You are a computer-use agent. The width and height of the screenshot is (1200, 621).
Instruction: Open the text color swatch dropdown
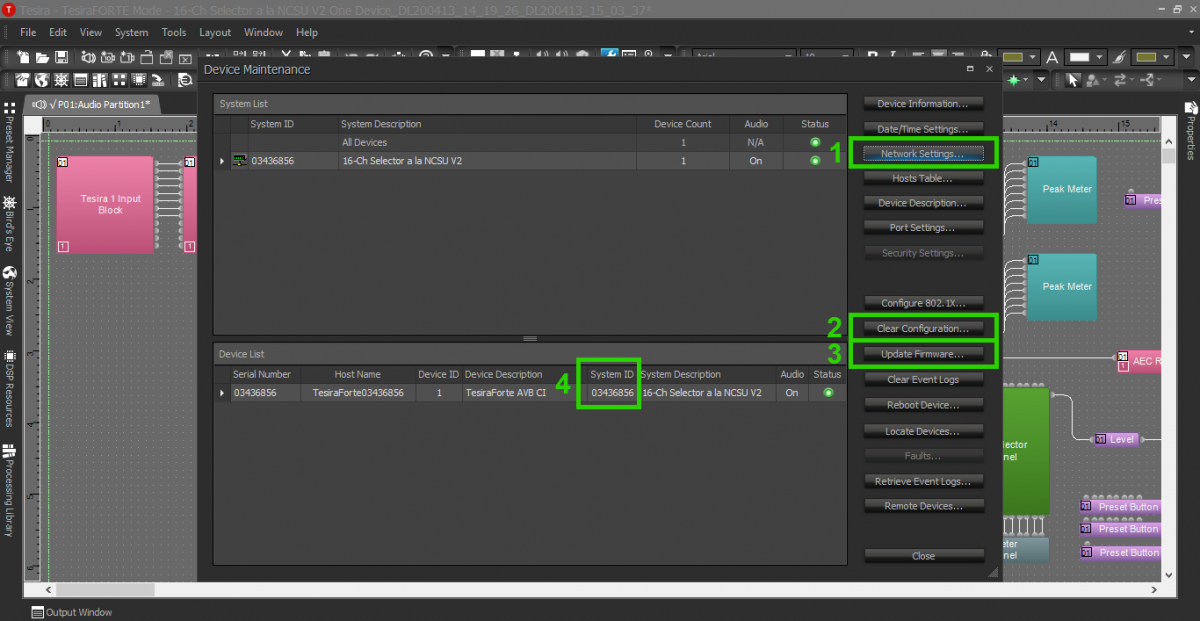pos(1100,57)
